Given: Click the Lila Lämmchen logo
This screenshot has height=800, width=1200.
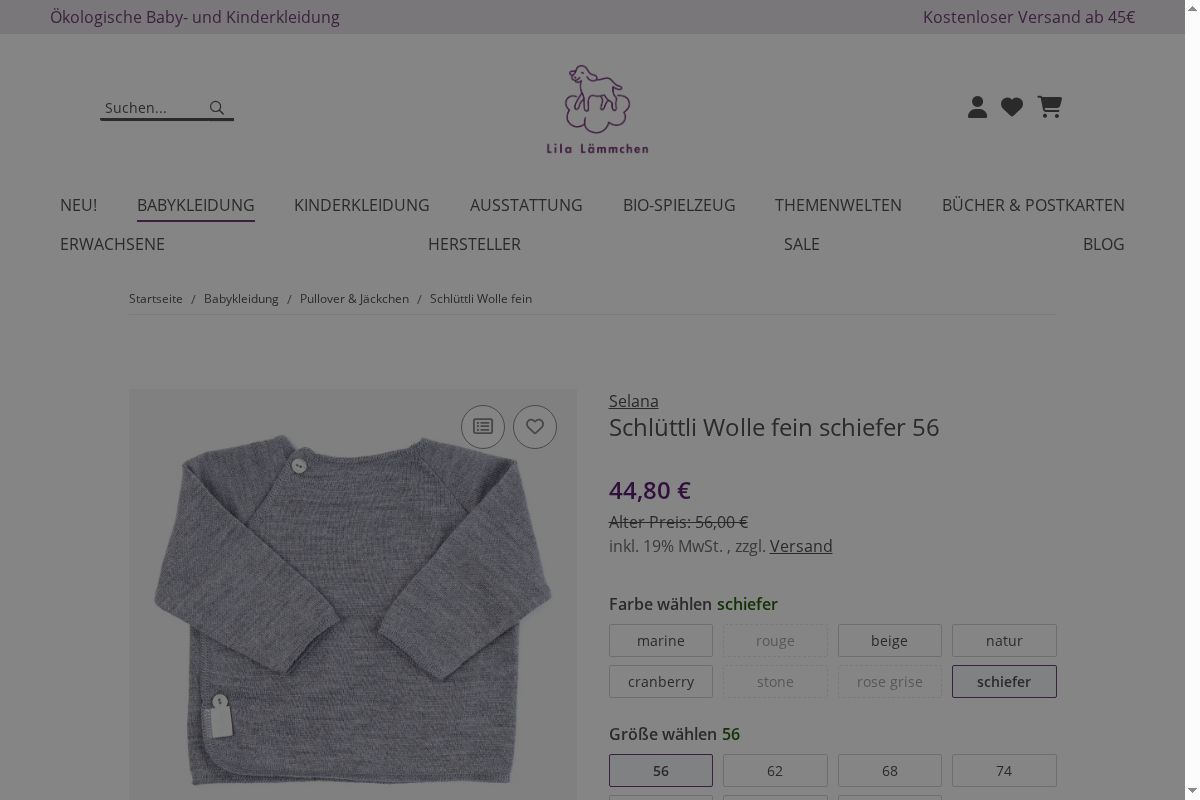Looking at the screenshot, I should [x=597, y=110].
